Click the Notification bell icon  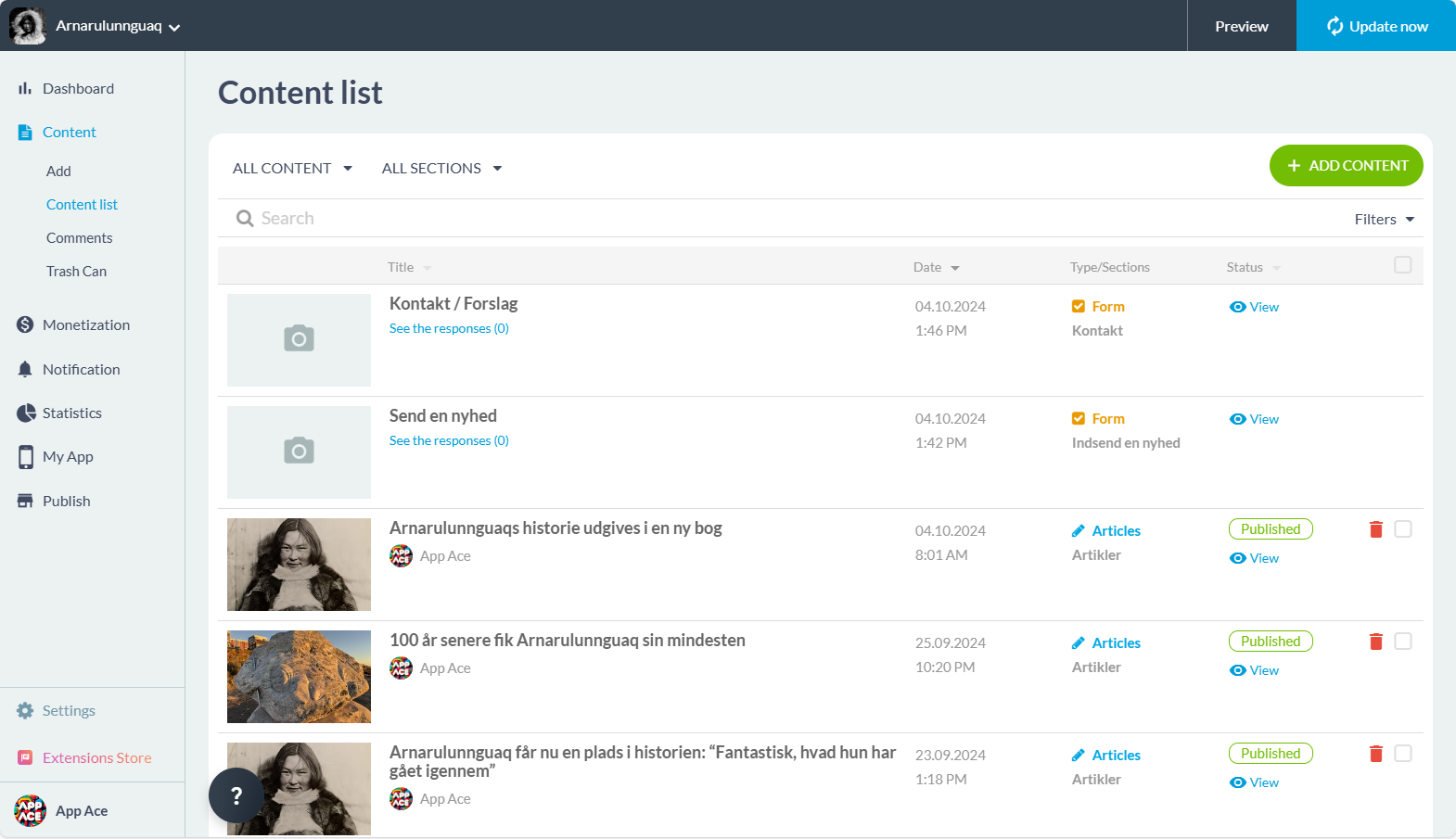[25, 369]
